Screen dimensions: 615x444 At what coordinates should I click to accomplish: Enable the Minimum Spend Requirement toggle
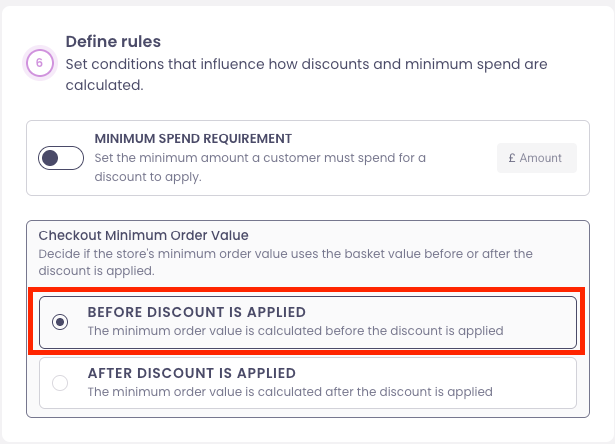tap(61, 158)
